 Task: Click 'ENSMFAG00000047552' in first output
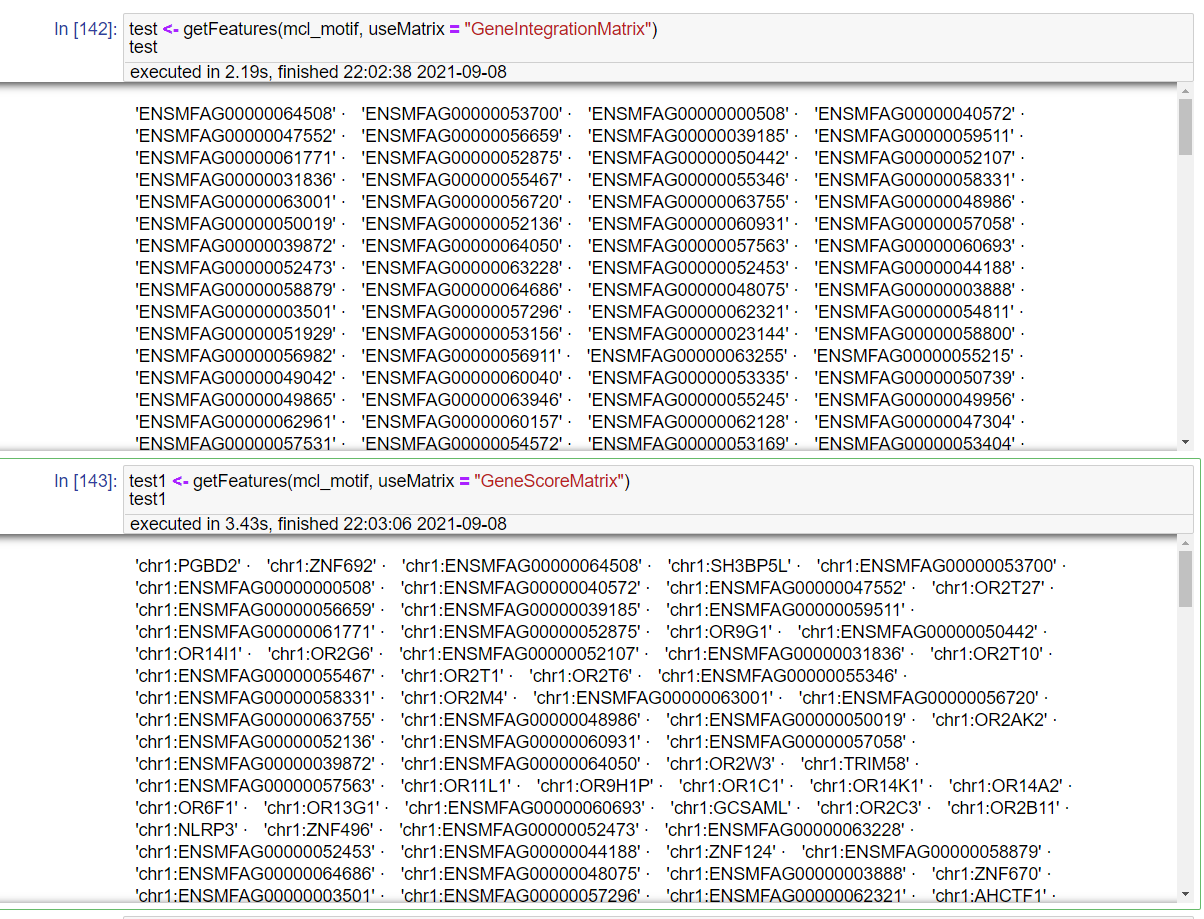click(236, 136)
